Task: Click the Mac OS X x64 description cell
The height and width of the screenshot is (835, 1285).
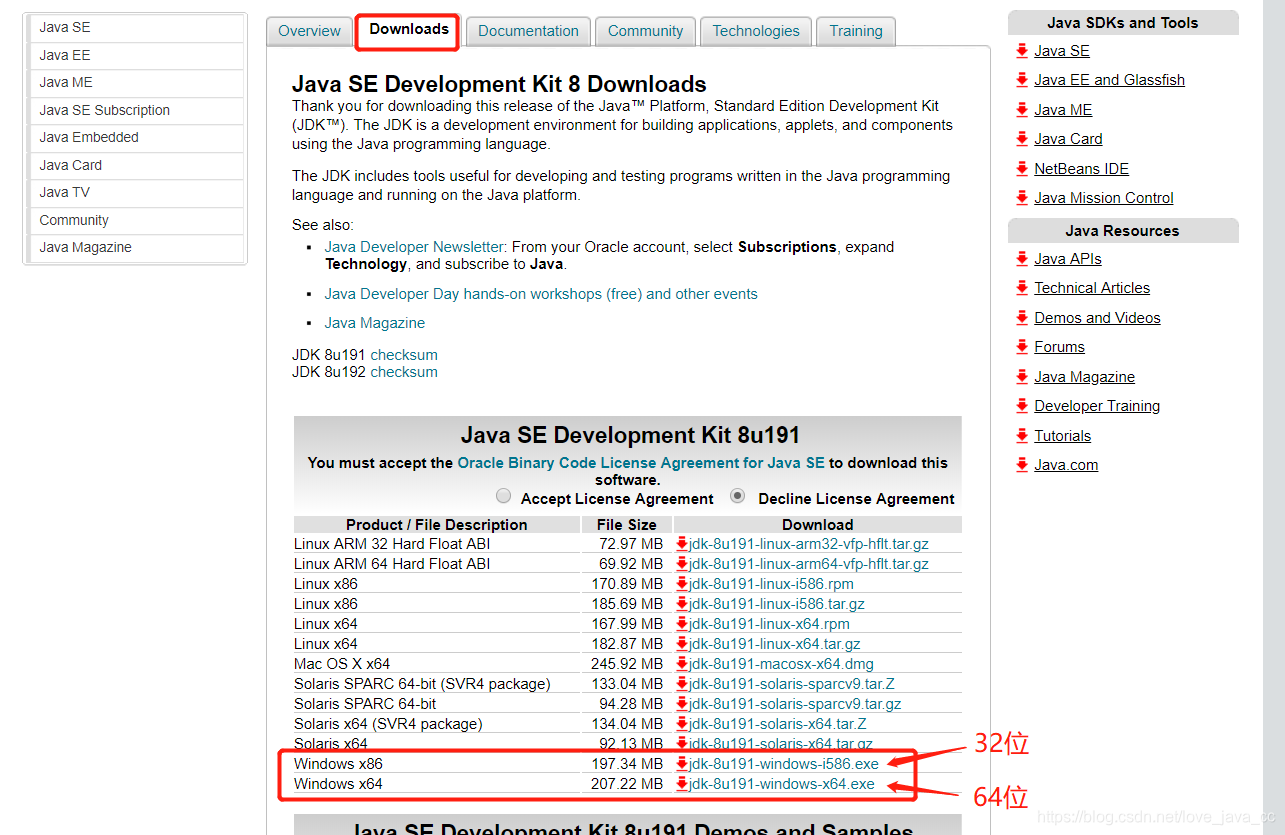Action: point(437,664)
